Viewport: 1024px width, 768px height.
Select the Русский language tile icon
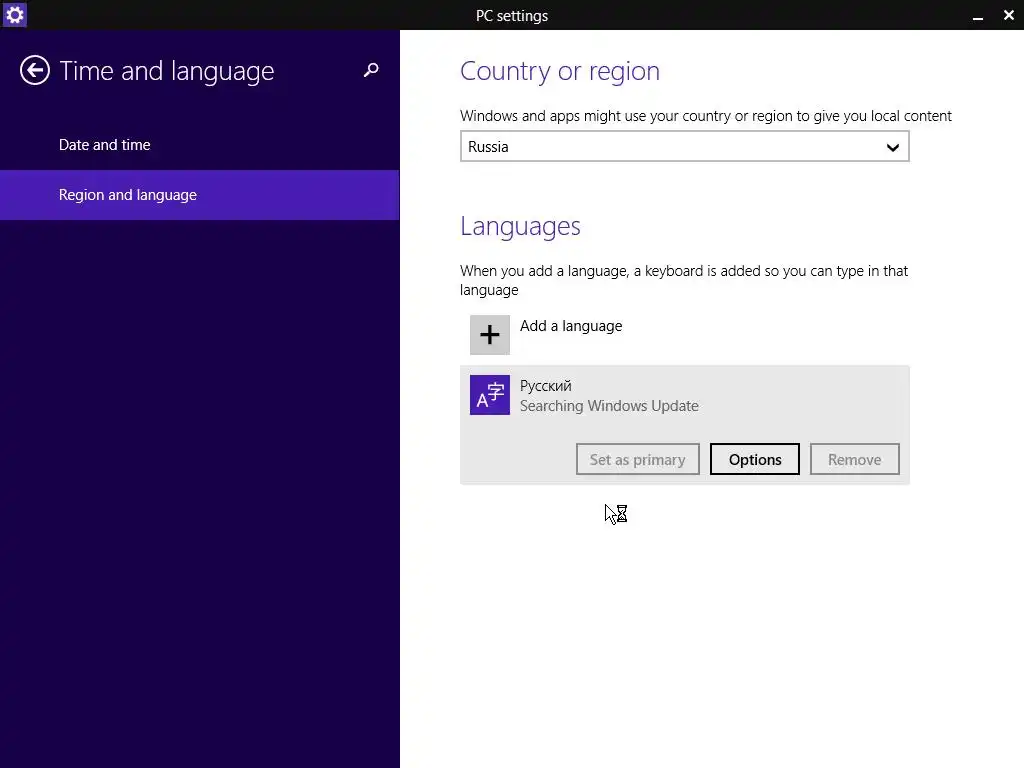point(490,395)
